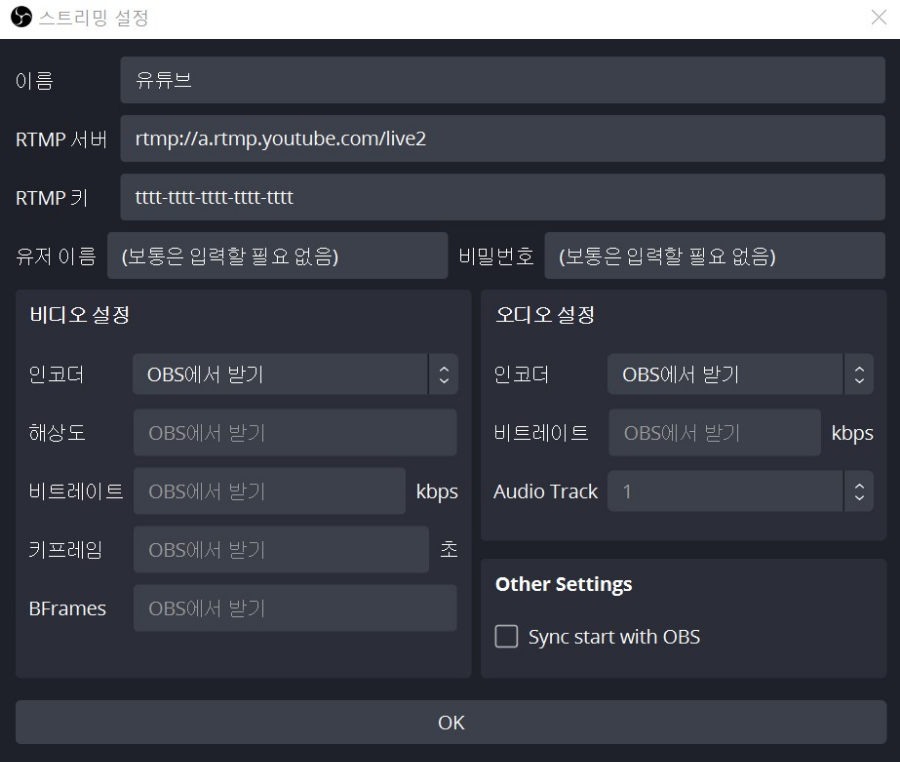The width and height of the screenshot is (900, 762).
Task: Click the BFrames label
Action: 67,608
